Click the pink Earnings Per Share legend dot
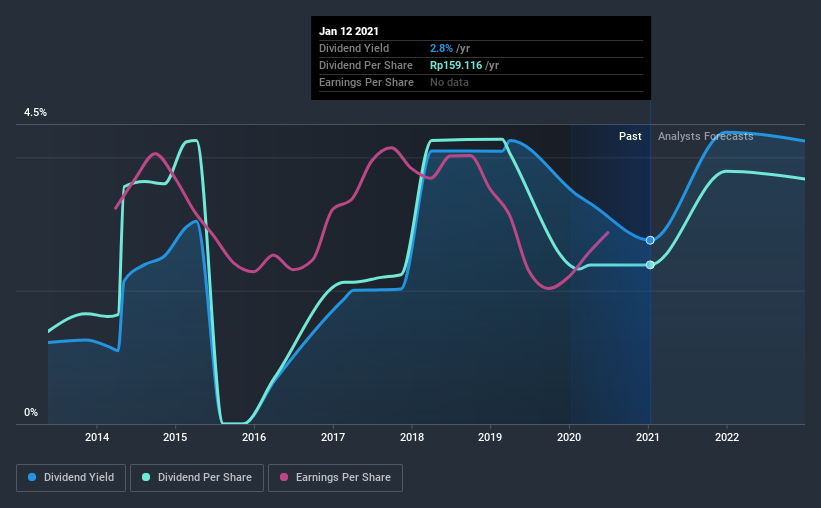The width and height of the screenshot is (821, 508). coord(284,477)
